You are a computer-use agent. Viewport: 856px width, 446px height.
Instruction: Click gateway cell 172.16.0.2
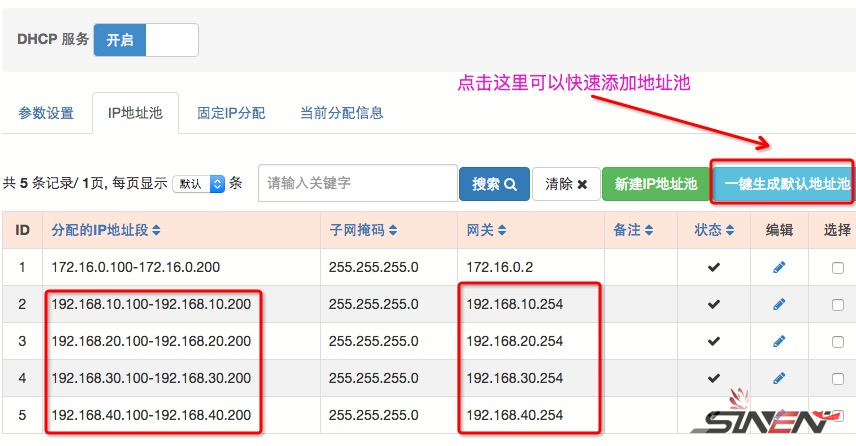coord(500,267)
